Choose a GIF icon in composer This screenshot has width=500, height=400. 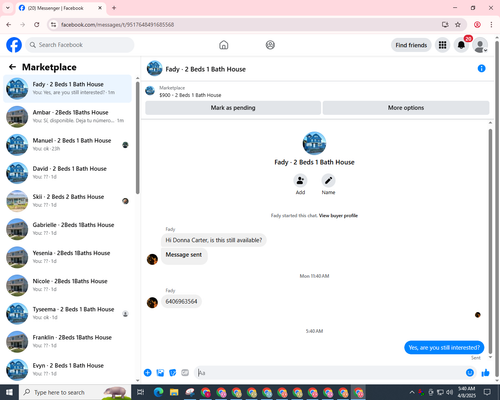pos(185,373)
